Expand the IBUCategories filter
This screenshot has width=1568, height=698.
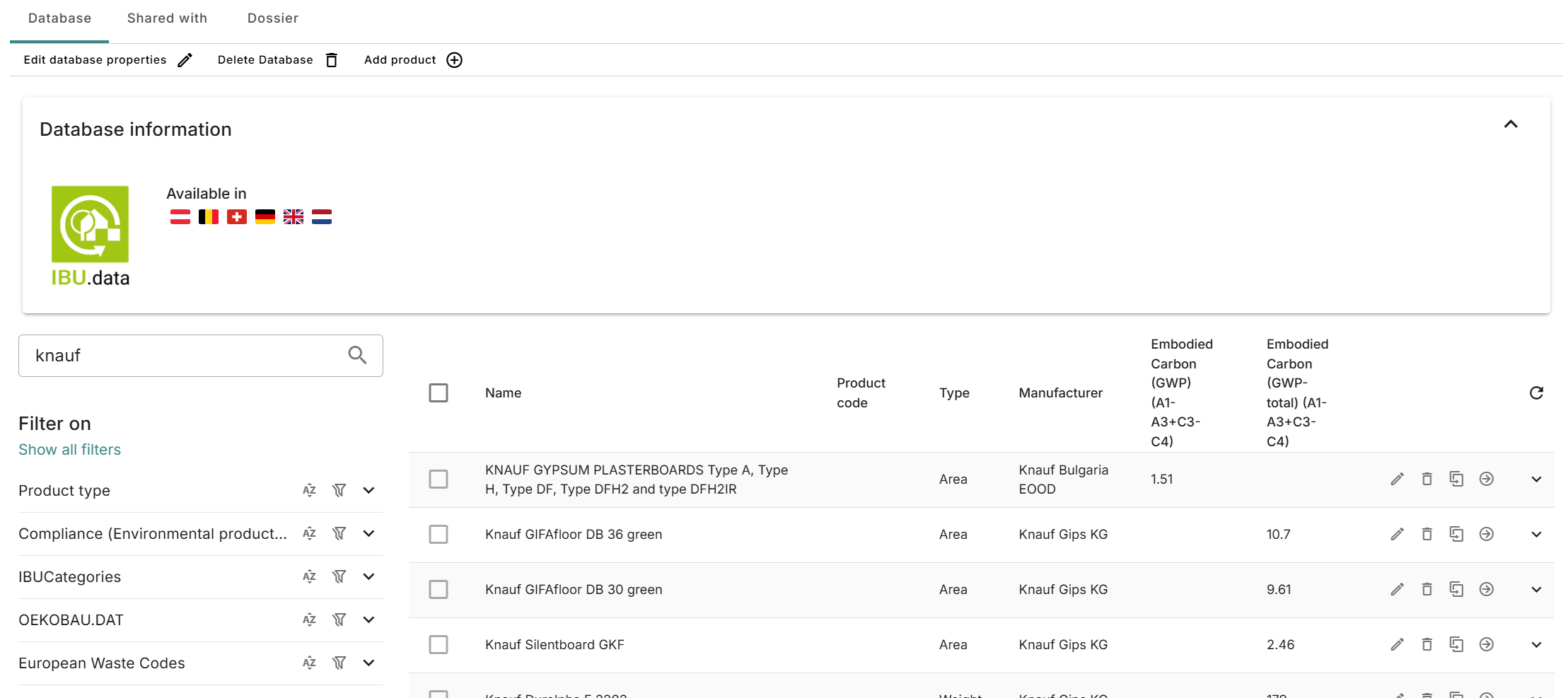tap(368, 577)
